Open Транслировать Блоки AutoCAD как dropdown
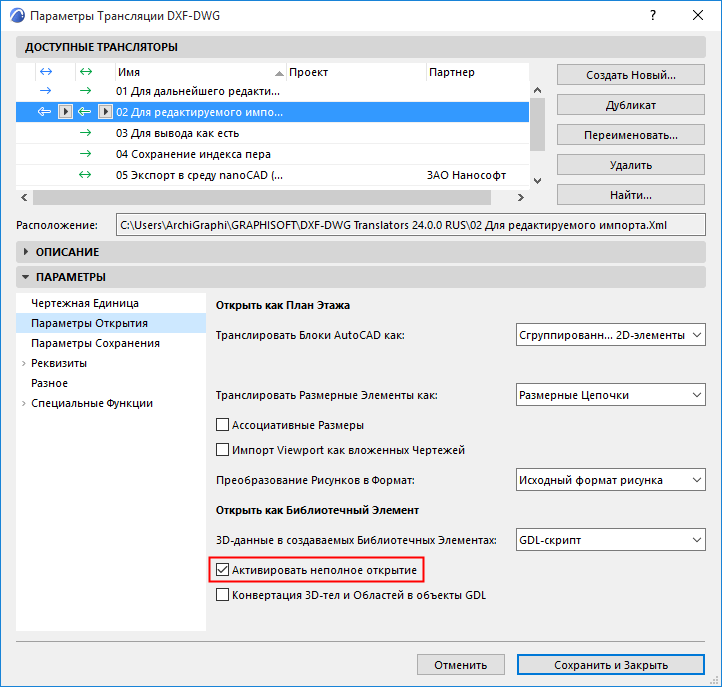Image resolution: width=722 pixels, height=687 pixels. (x=611, y=335)
